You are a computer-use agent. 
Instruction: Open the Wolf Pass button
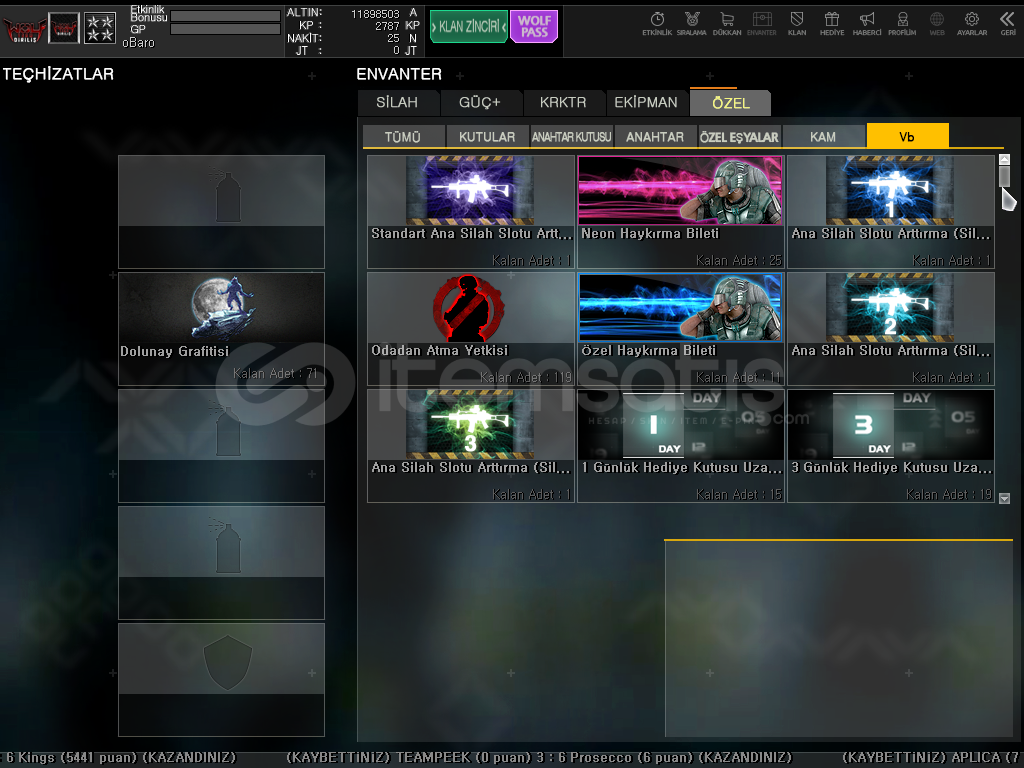pyautogui.click(x=534, y=27)
